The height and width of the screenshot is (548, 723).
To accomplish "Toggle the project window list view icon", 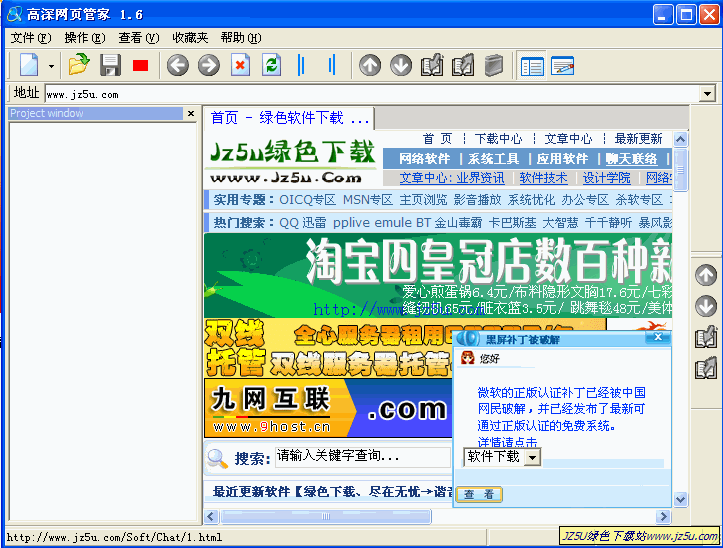I will 532,66.
